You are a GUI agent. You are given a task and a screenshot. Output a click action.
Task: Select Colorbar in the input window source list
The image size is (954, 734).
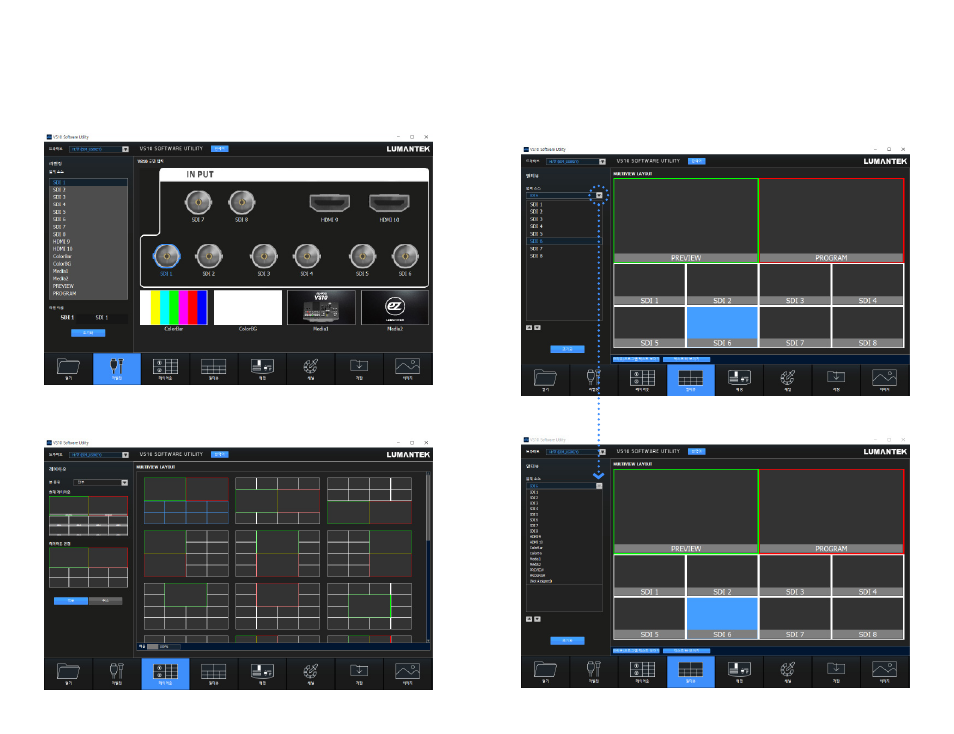(x=89, y=256)
